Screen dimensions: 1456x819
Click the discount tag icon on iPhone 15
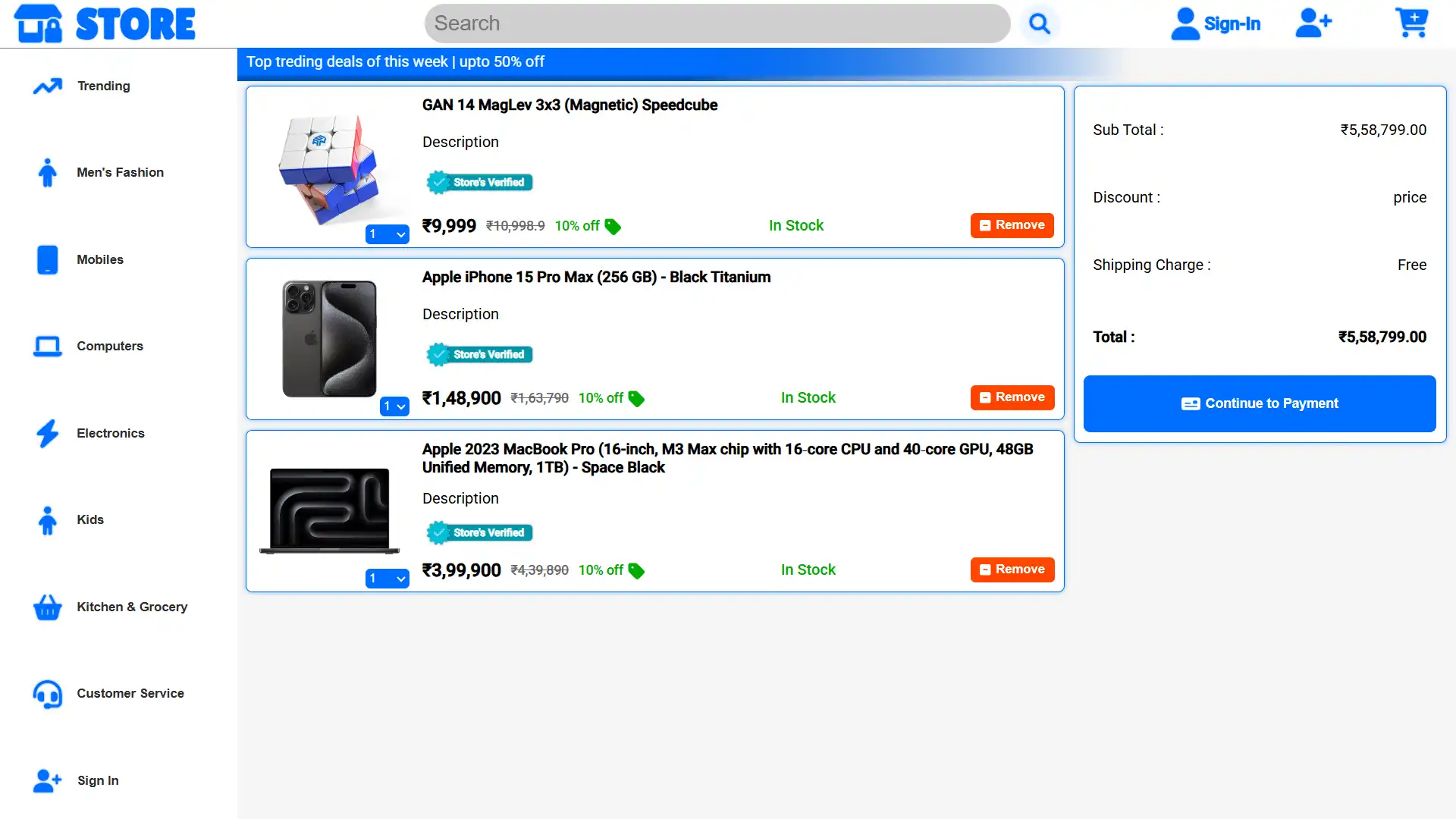coord(636,399)
